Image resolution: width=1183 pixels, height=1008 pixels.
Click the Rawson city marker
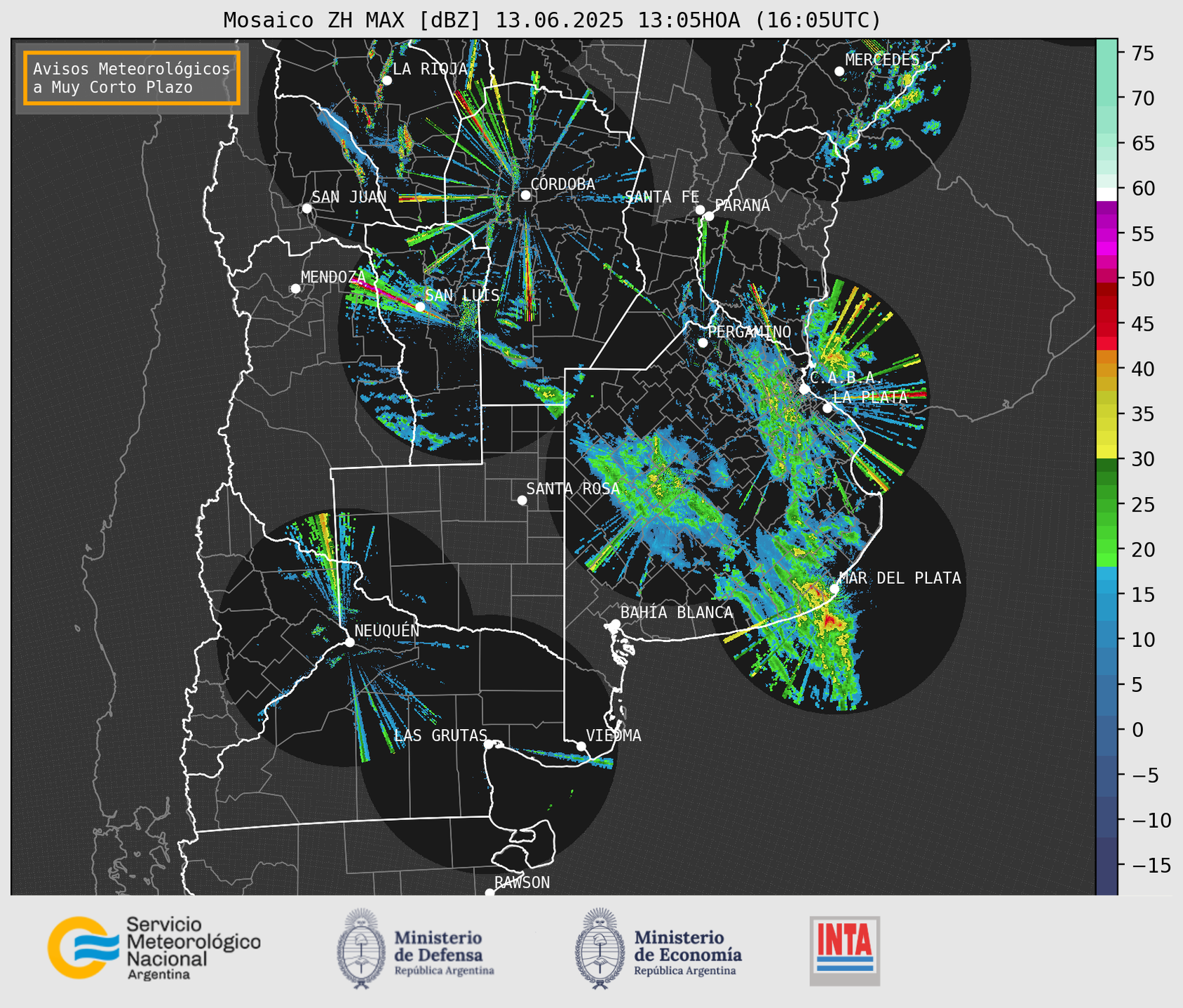[x=489, y=893]
